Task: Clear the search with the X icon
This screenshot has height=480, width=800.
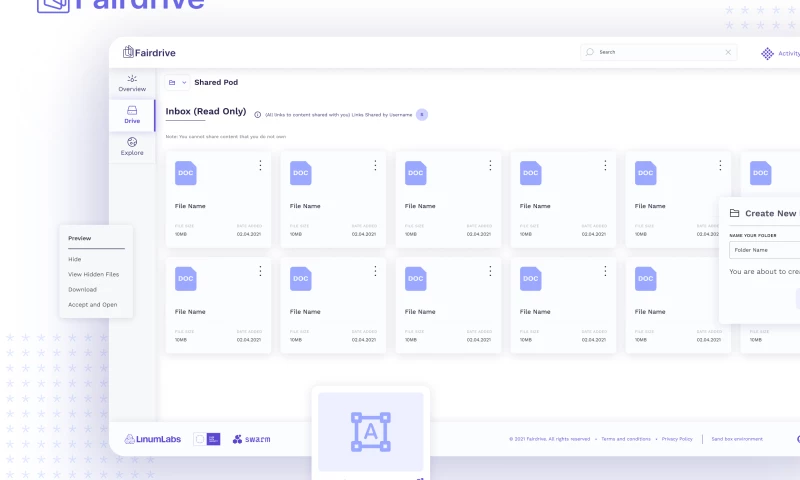Action: pos(728,52)
